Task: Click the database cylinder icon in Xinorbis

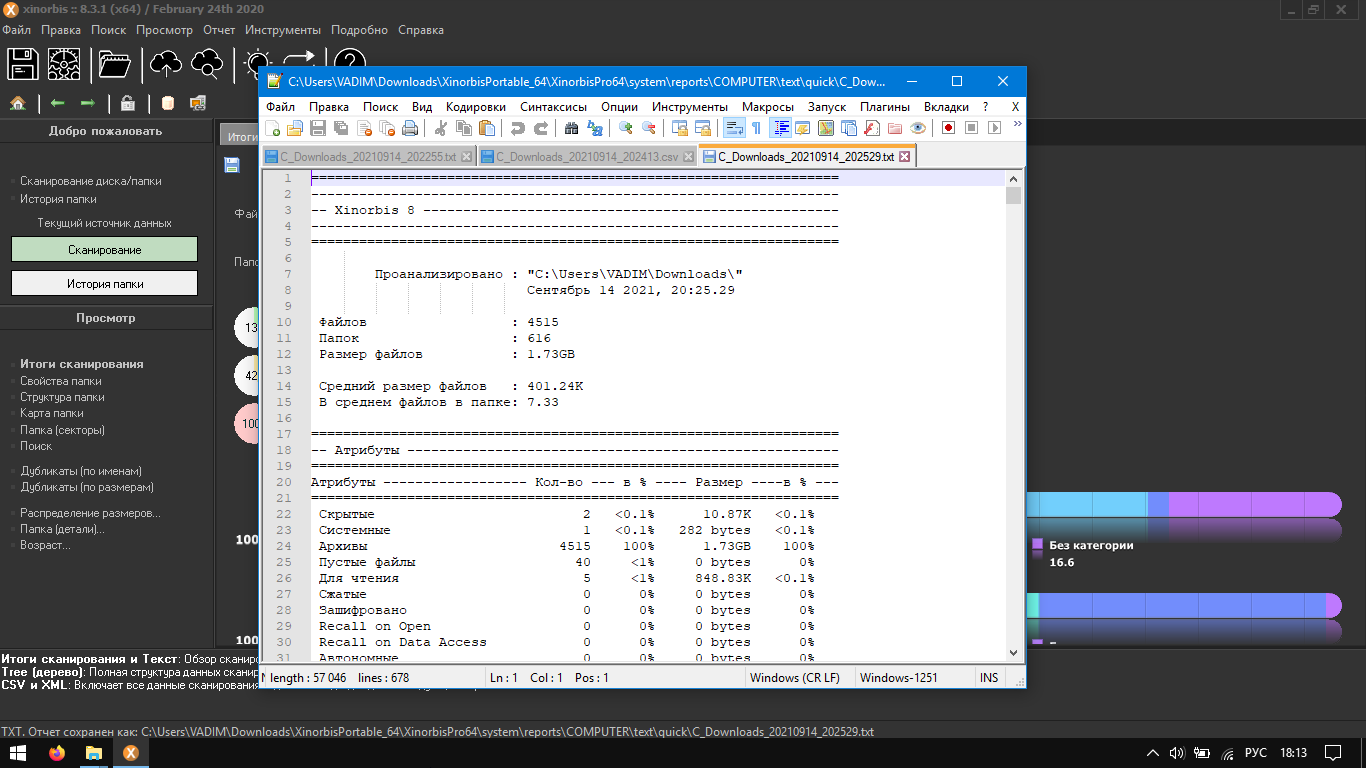Action: pos(168,102)
